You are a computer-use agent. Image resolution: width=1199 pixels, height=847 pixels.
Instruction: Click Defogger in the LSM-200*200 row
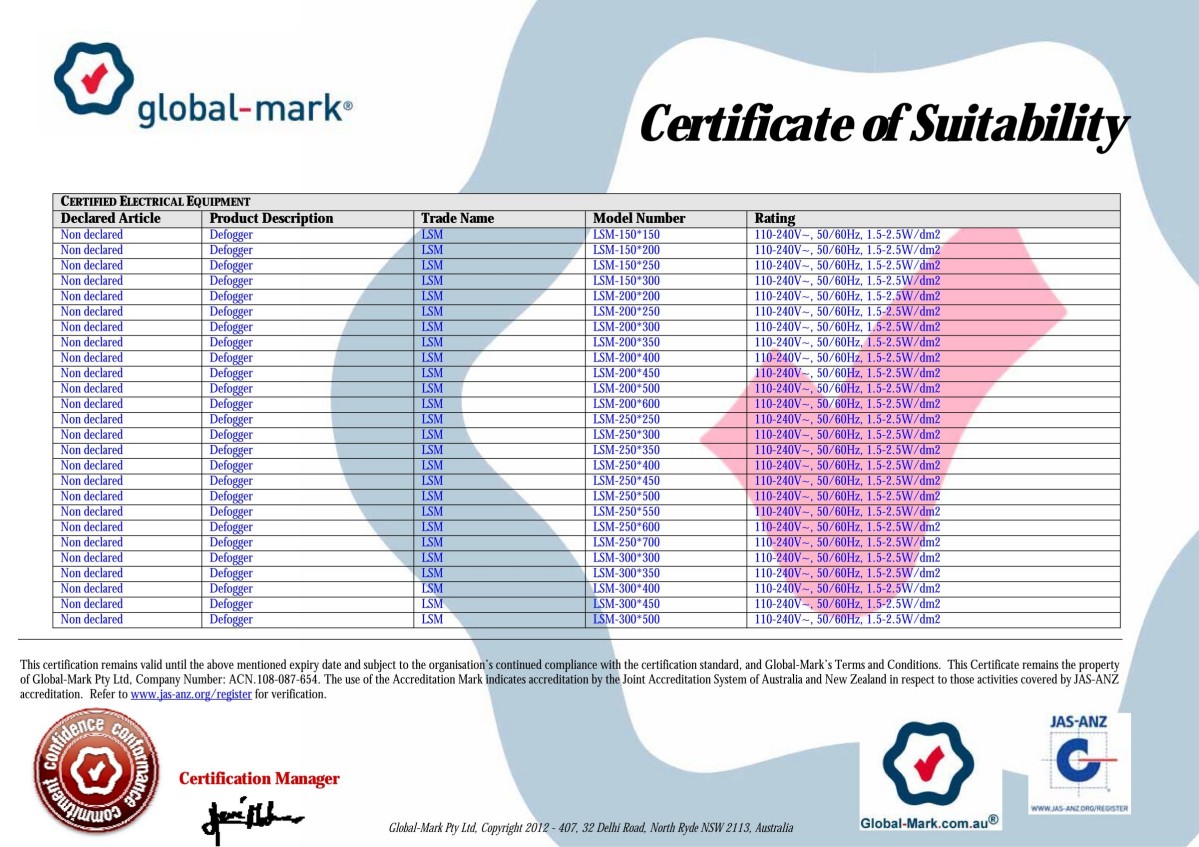coord(231,297)
